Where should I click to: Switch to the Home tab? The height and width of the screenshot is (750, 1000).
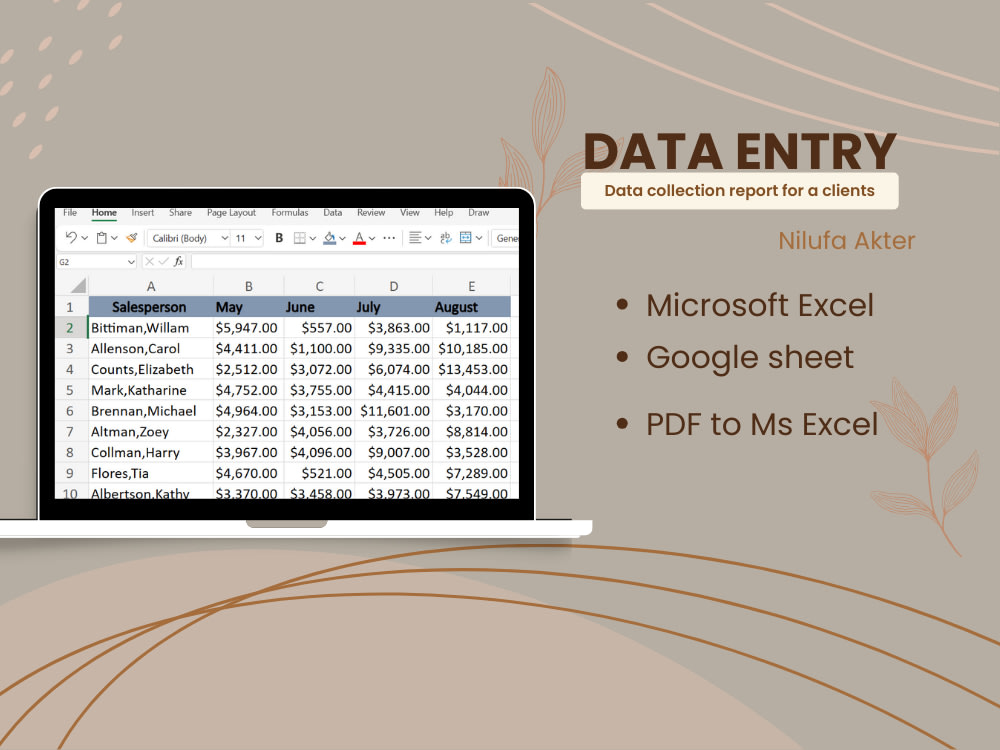tap(104, 212)
